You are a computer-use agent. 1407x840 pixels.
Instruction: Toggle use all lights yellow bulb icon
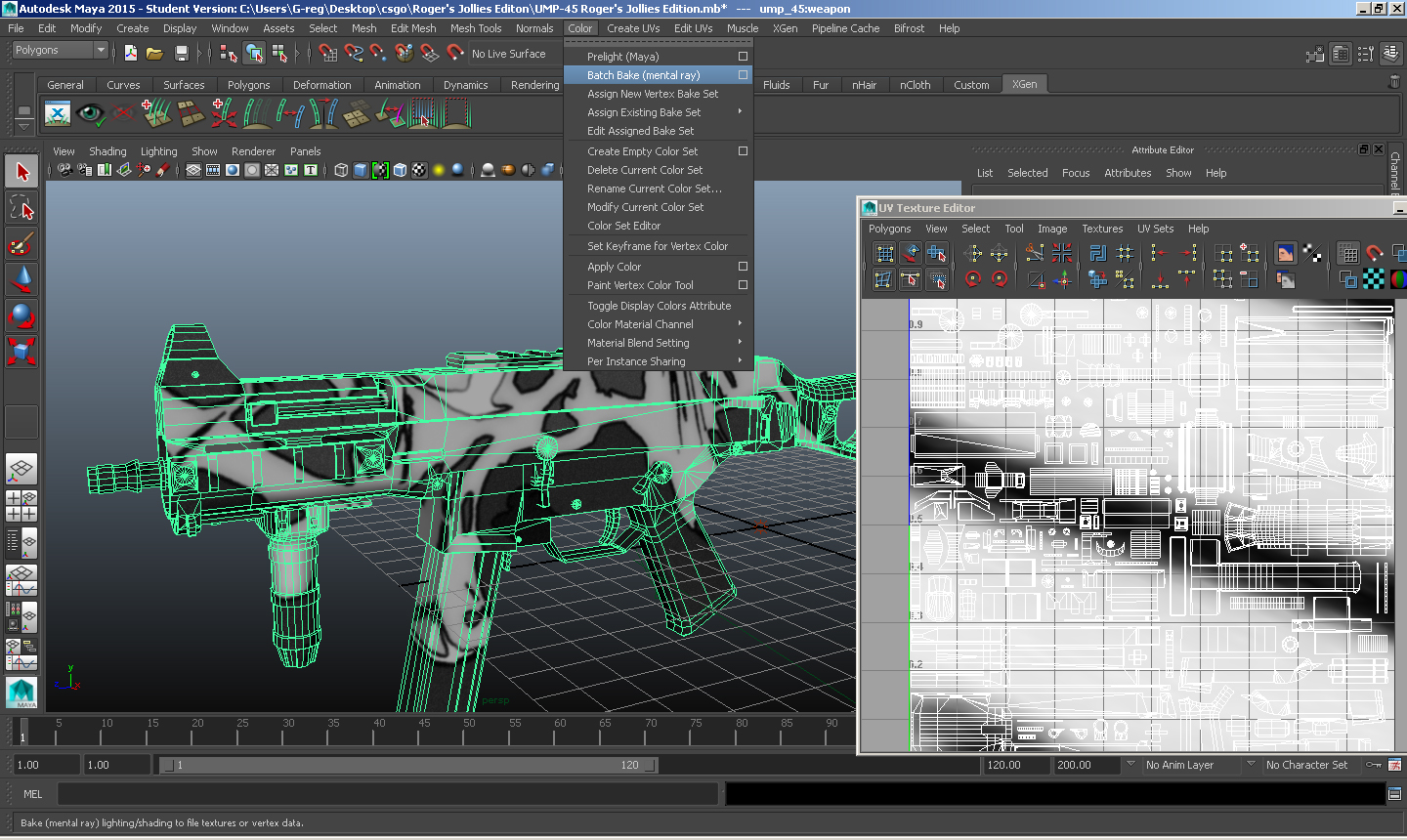coord(439,170)
